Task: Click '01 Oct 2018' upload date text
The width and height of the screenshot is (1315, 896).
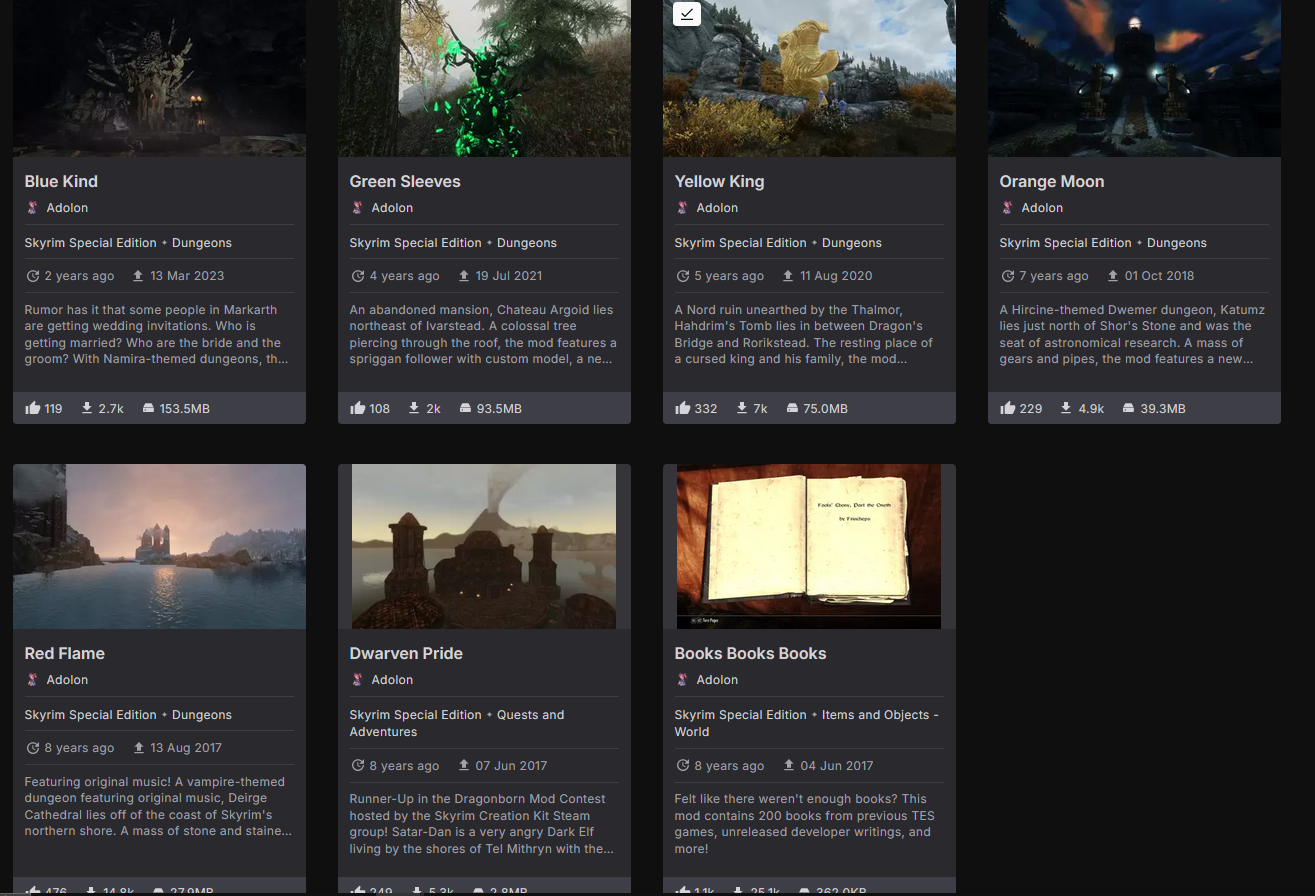Action: click(1159, 276)
